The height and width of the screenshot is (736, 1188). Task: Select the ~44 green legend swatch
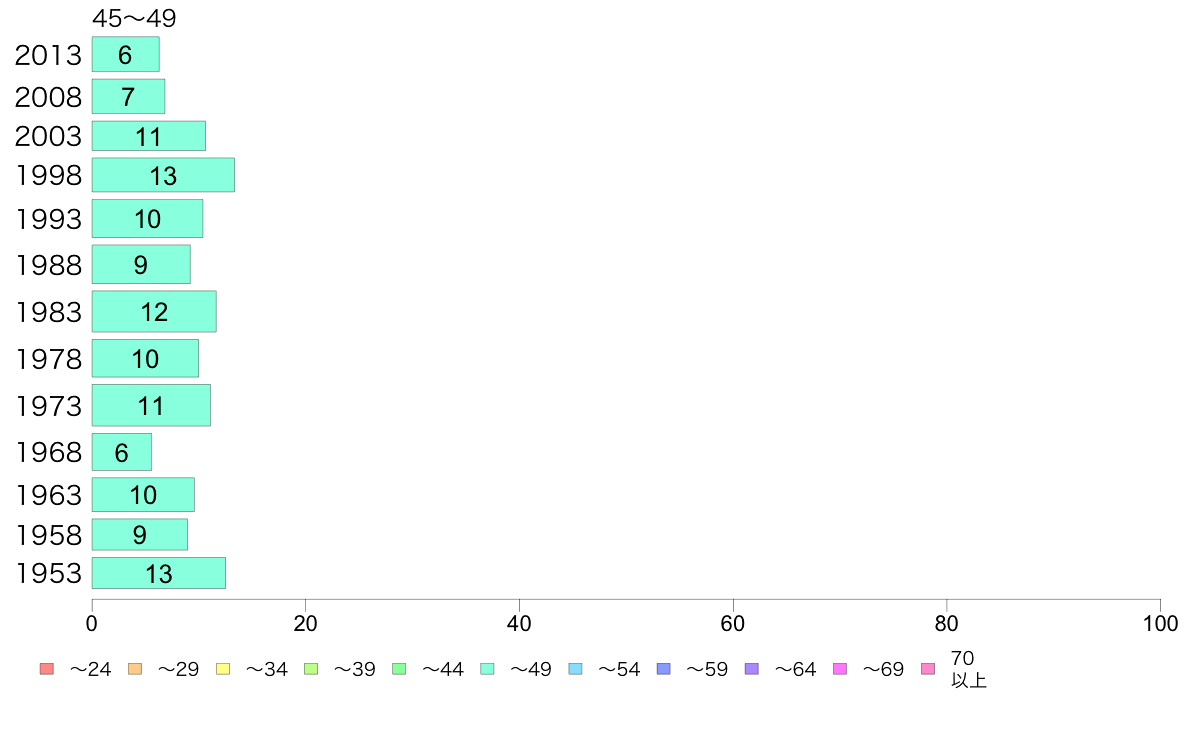399,669
